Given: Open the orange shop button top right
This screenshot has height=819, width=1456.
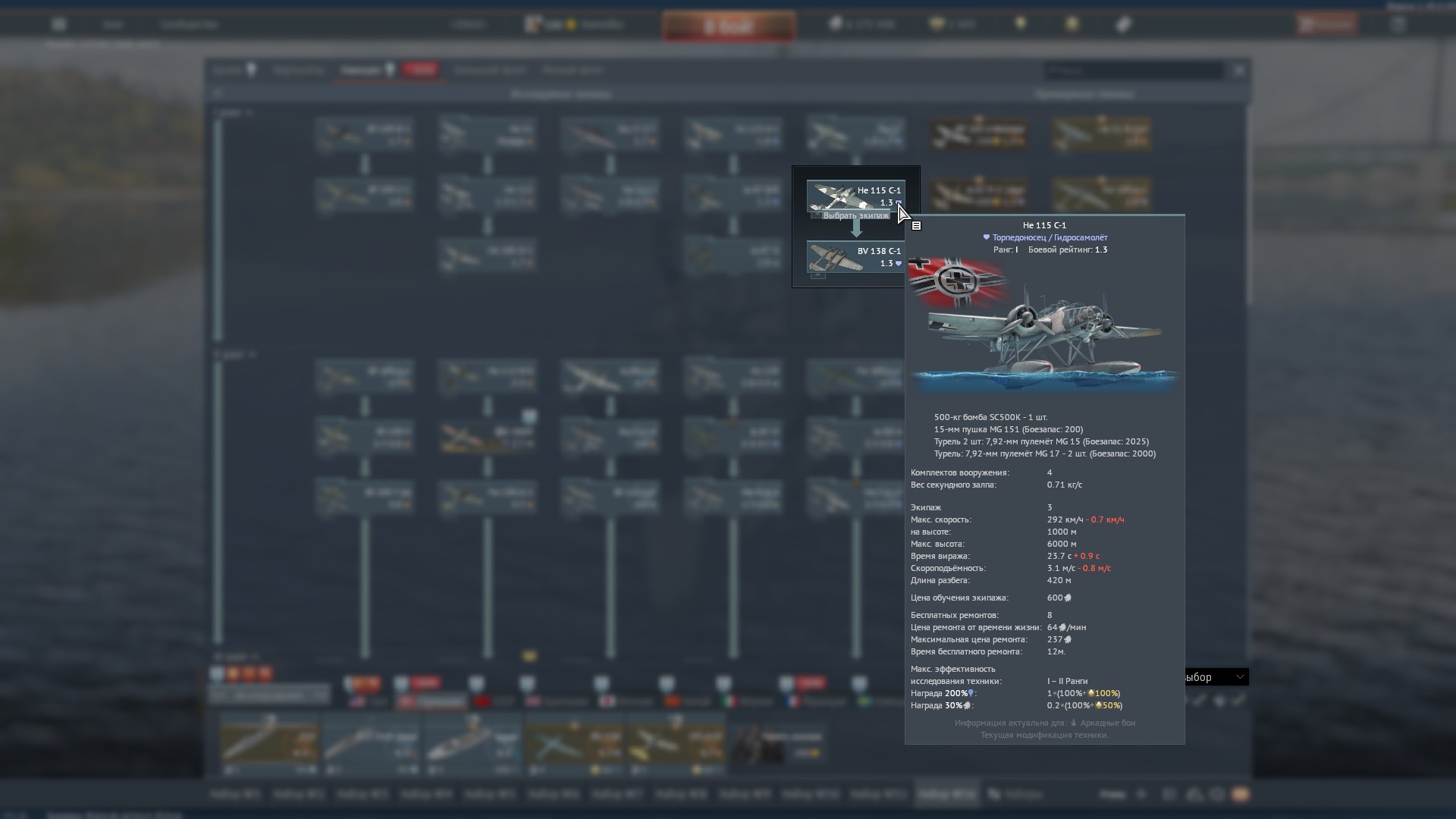Looking at the screenshot, I should pyautogui.click(x=1326, y=24).
